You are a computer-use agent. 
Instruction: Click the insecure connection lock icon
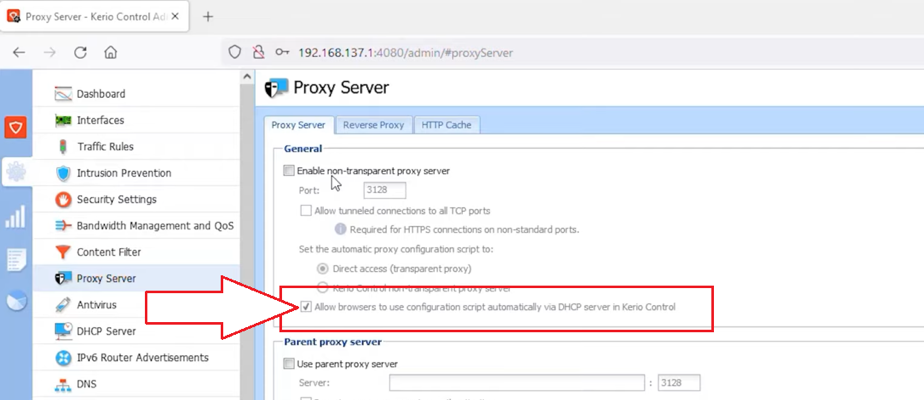258,52
